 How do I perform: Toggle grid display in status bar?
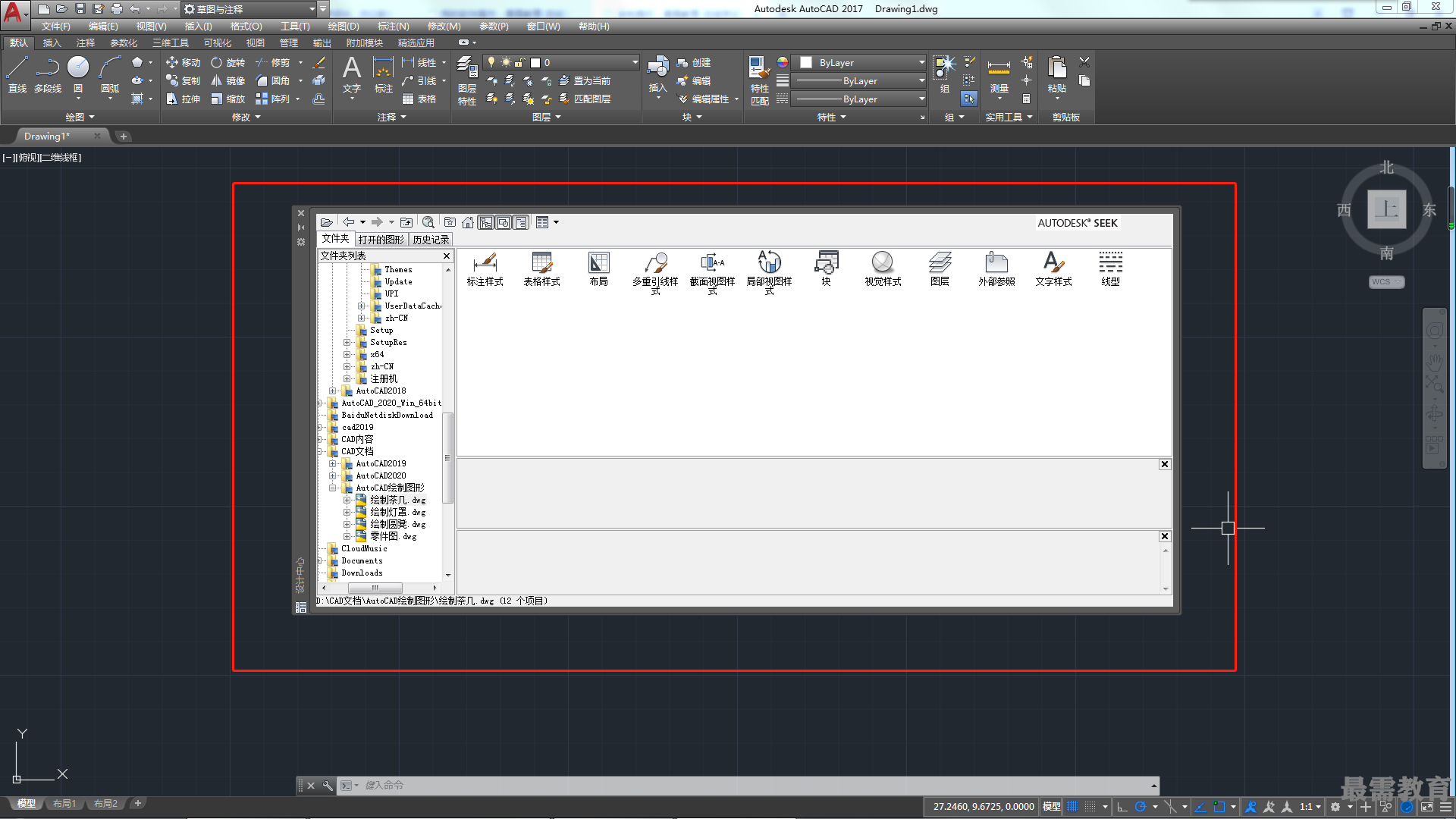[1072, 807]
